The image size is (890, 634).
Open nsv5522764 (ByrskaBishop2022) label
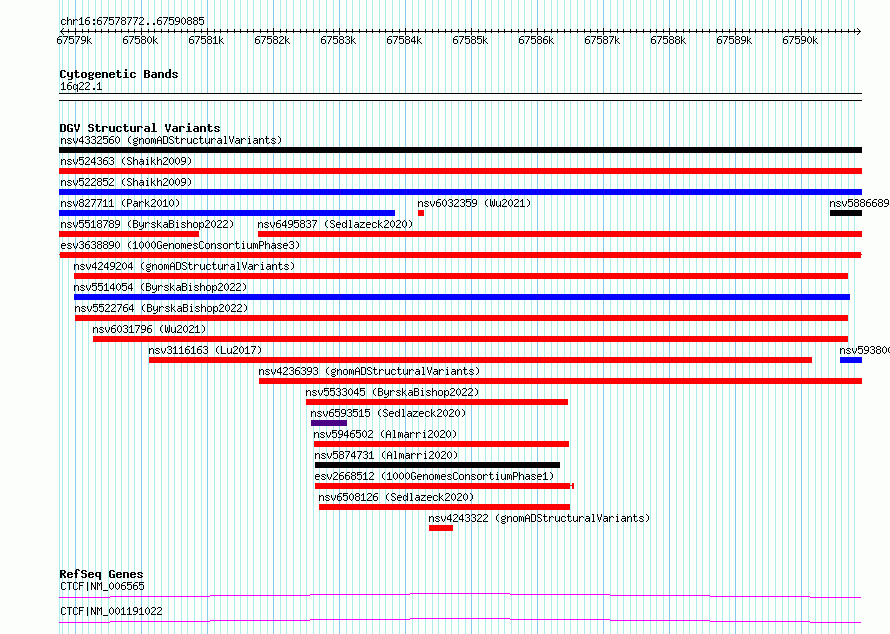pyautogui.click(x=161, y=308)
